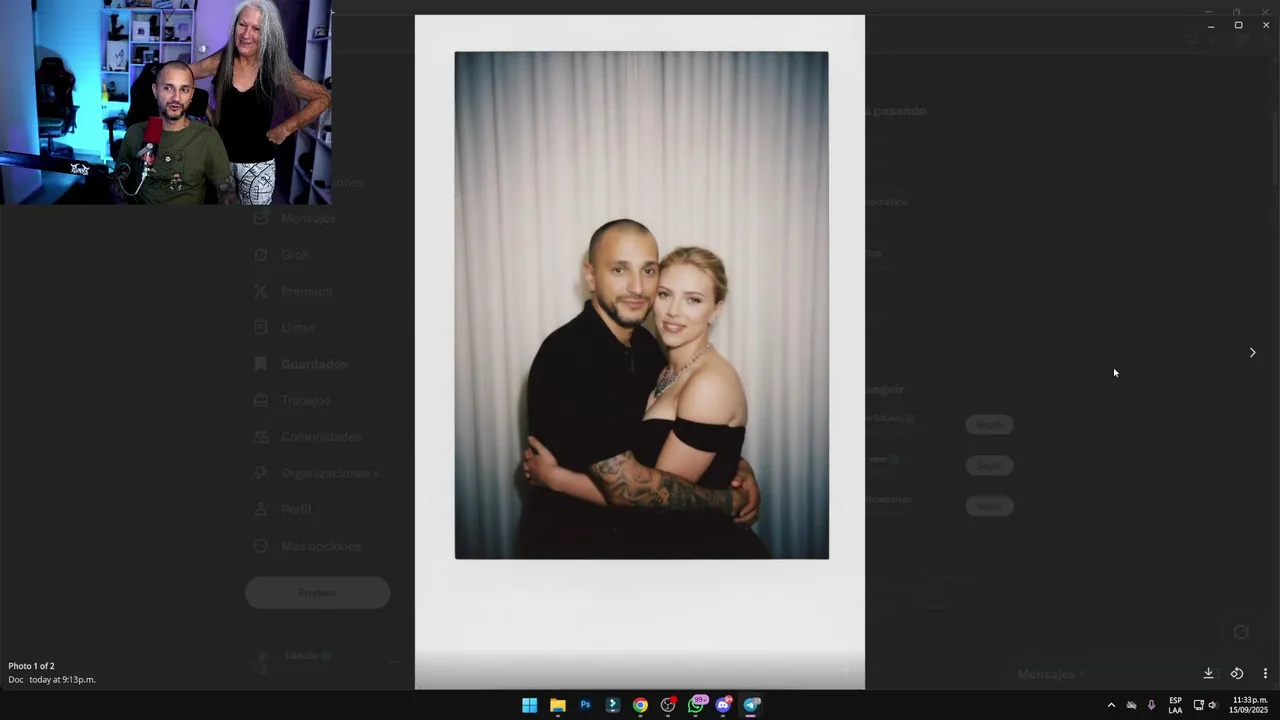Image resolution: width=1280 pixels, height=720 pixels.
Task: Restore down the media viewer window
Action: click(x=1238, y=25)
